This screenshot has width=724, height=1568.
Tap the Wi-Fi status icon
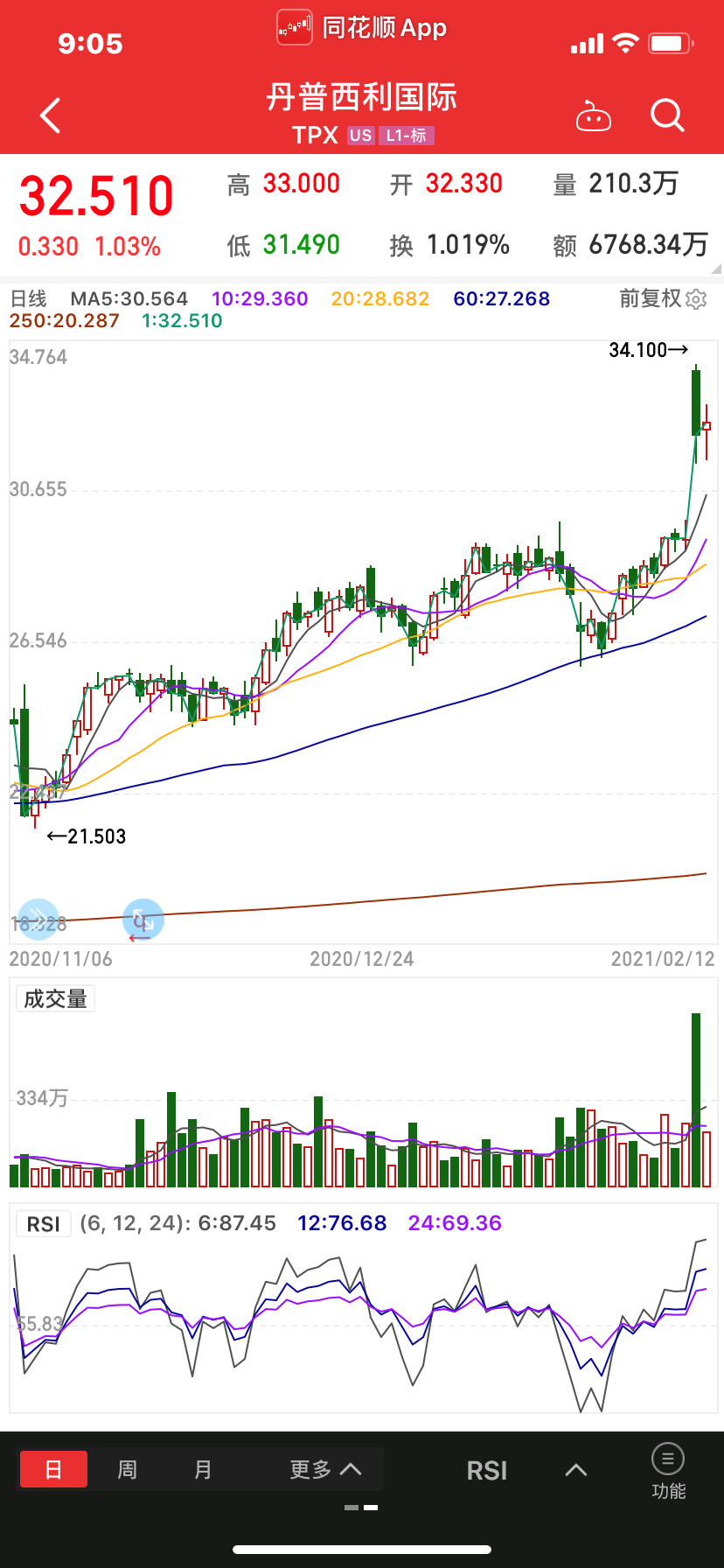(x=625, y=43)
